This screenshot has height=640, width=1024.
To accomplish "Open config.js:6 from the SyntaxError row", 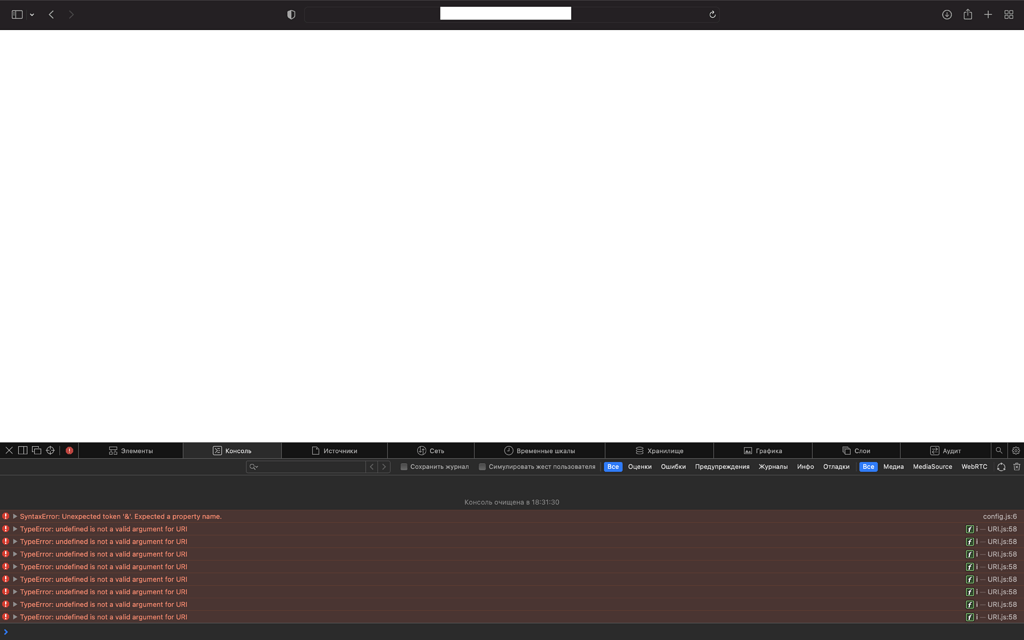I will pos(998,516).
